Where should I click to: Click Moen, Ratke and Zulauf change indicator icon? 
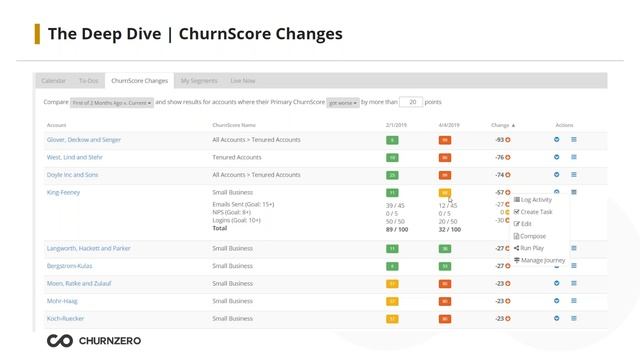pyautogui.click(x=508, y=283)
